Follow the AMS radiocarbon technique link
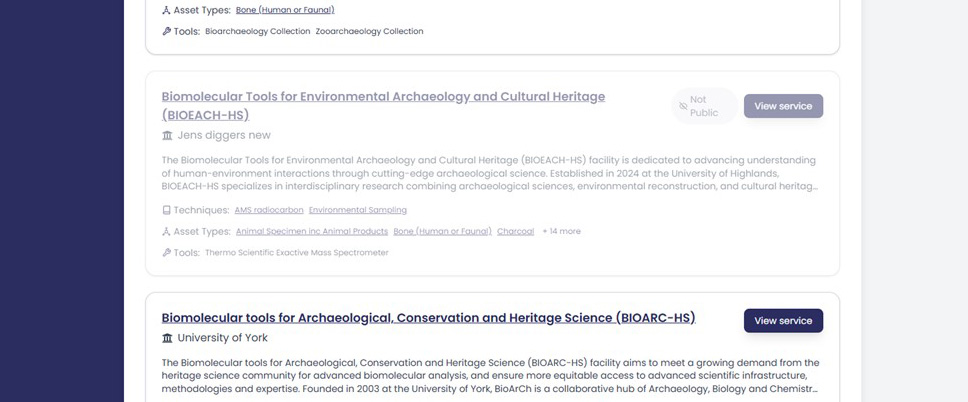The image size is (968, 402). tap(268, 210)
